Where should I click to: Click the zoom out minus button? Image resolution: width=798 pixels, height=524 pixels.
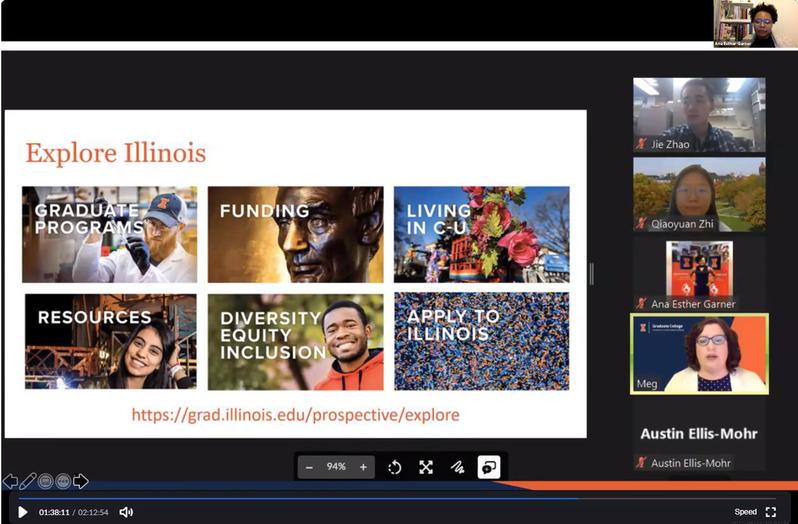[x=309, y=467]
